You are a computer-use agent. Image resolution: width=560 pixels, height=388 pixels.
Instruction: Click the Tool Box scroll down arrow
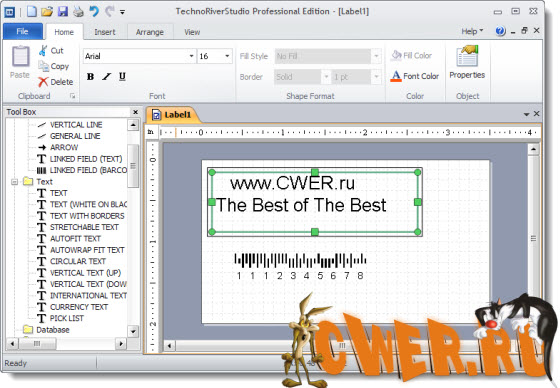coord(133,331)
